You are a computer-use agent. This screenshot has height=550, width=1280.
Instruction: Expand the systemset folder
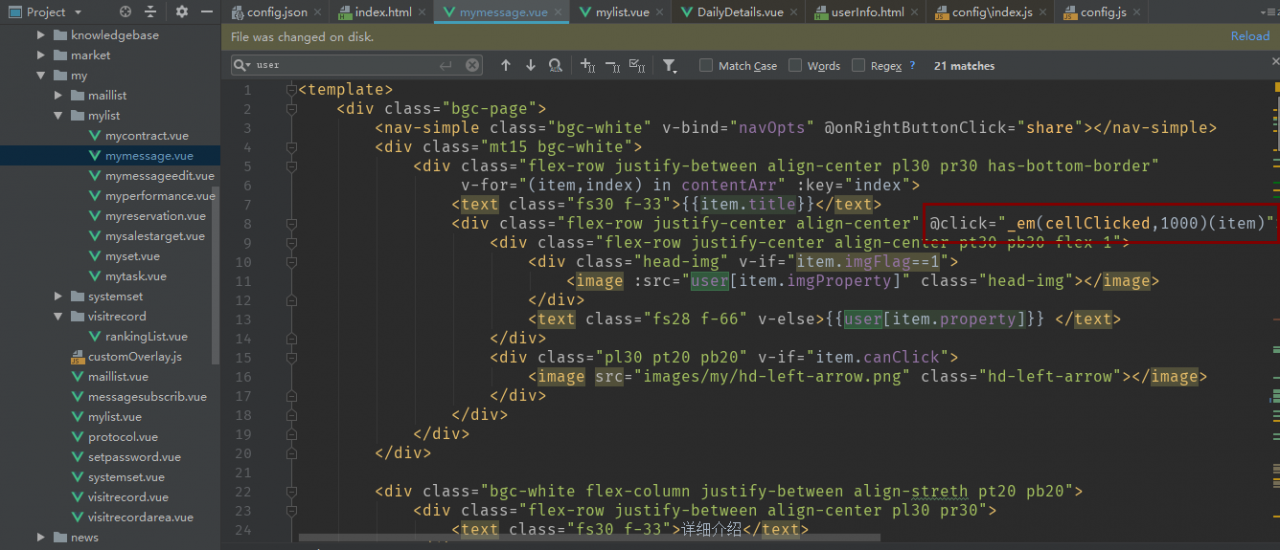[59, 296]
